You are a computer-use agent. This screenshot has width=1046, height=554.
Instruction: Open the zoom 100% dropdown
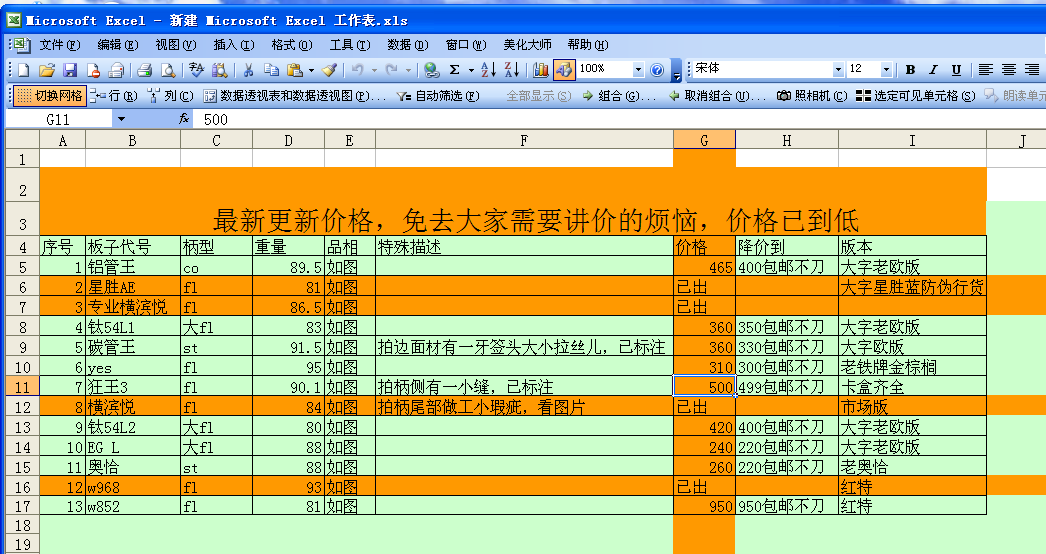(x=638, y=70)
